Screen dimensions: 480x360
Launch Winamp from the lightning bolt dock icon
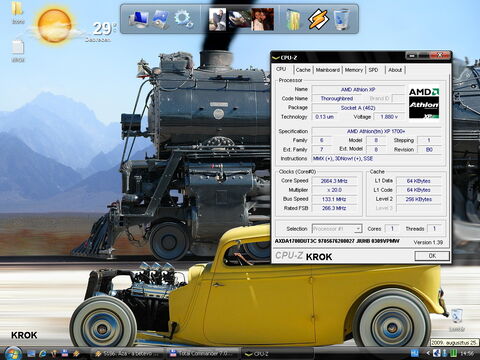tap(318, 19)
